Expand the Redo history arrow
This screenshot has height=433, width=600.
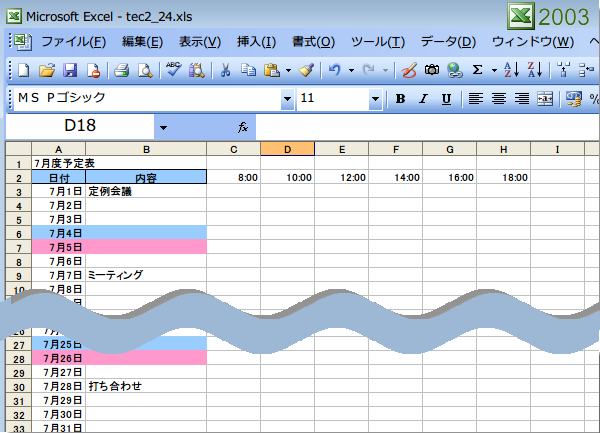[385, 70]
